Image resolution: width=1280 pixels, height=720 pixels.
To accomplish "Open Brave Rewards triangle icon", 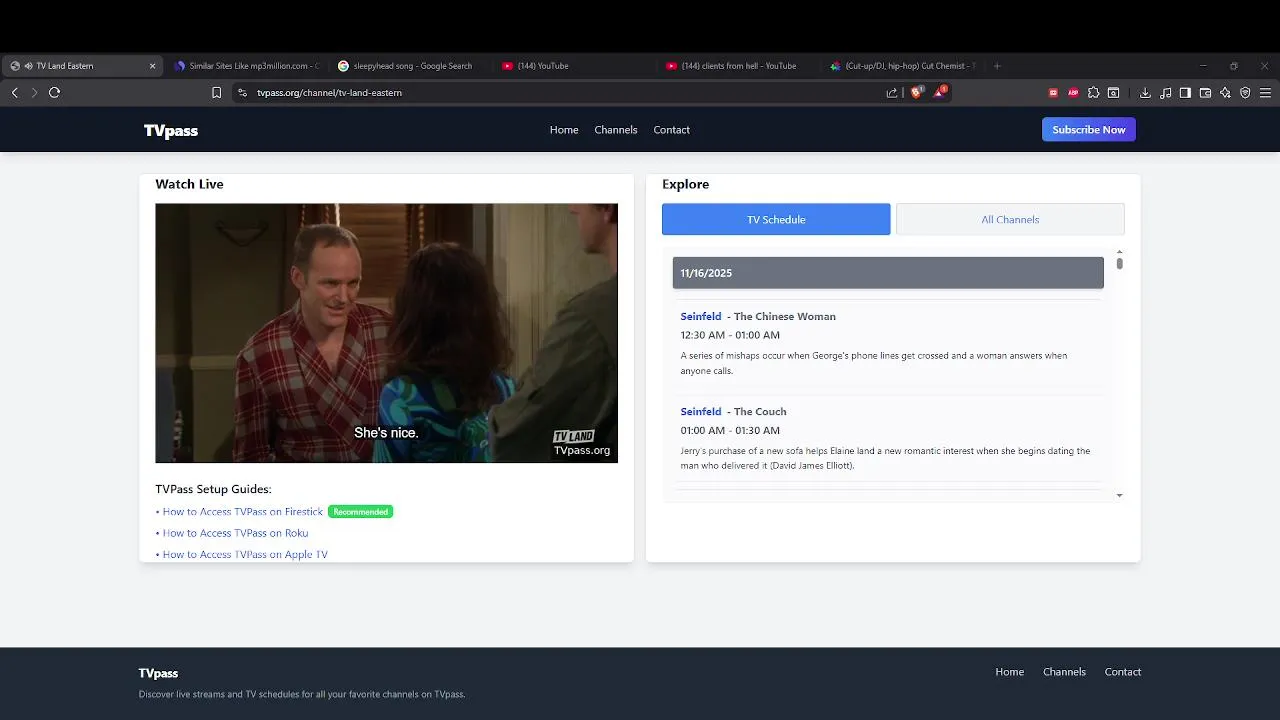I will [x=940, y=92].
